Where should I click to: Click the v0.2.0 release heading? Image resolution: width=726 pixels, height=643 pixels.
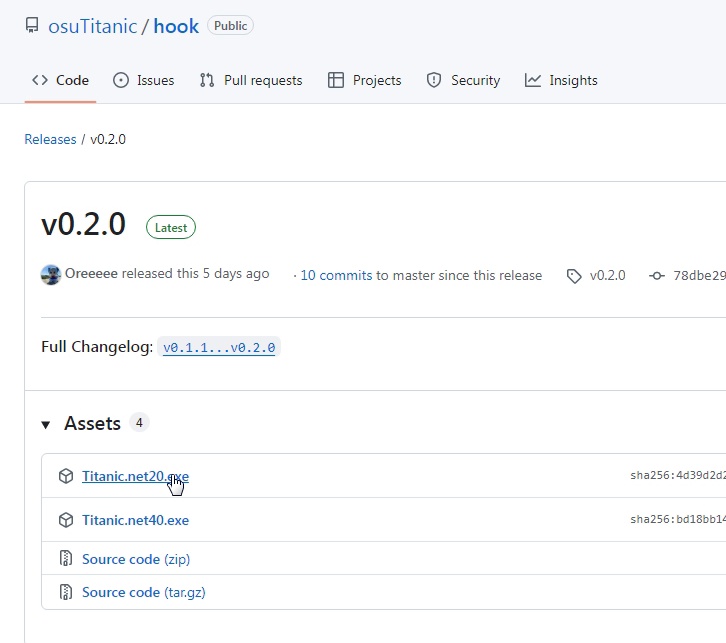coord(83,225)
